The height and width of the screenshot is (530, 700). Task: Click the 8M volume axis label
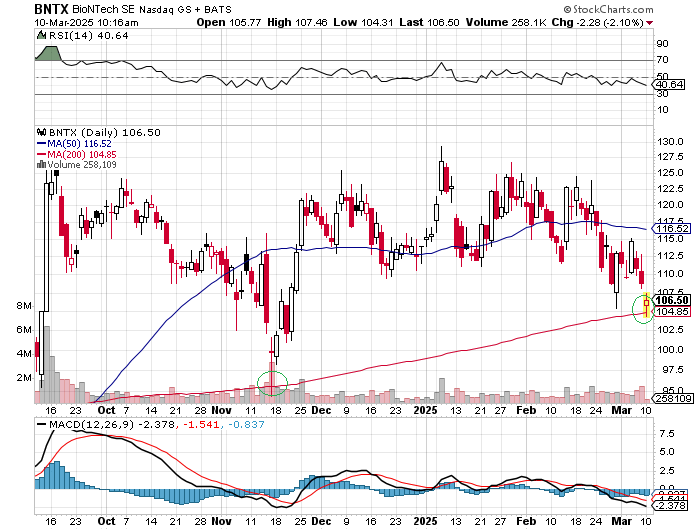point(24,306)
